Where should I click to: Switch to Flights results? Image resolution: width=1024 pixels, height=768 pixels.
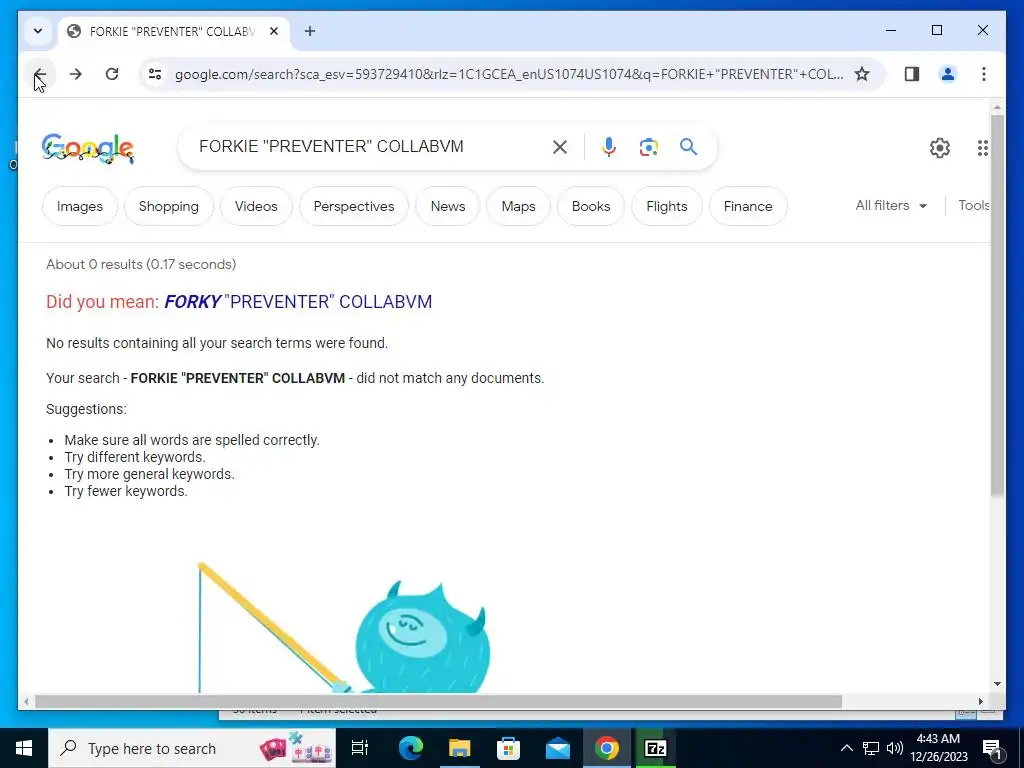point(667,206)
